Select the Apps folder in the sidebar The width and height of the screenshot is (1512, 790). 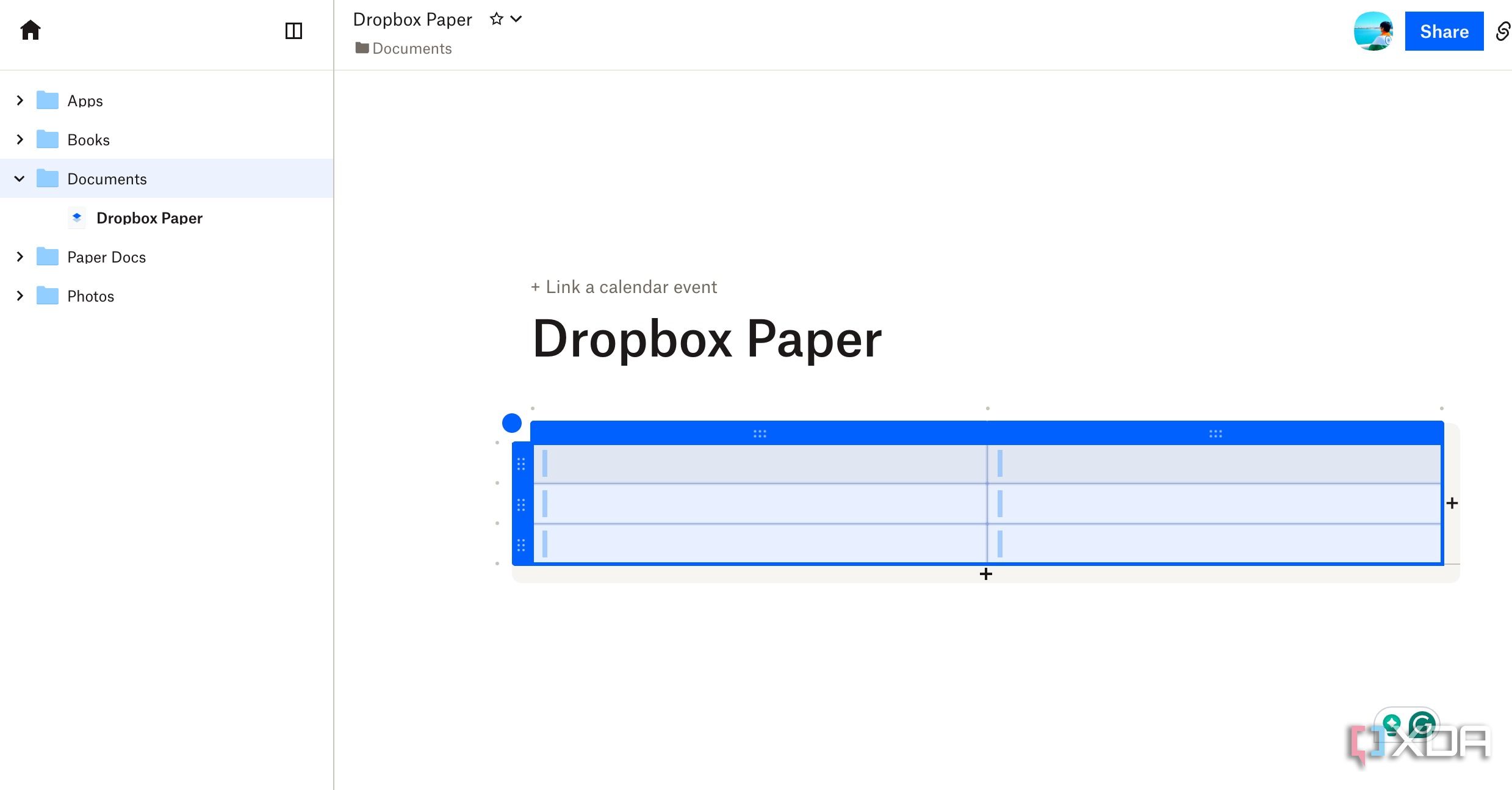pos(167,100)
